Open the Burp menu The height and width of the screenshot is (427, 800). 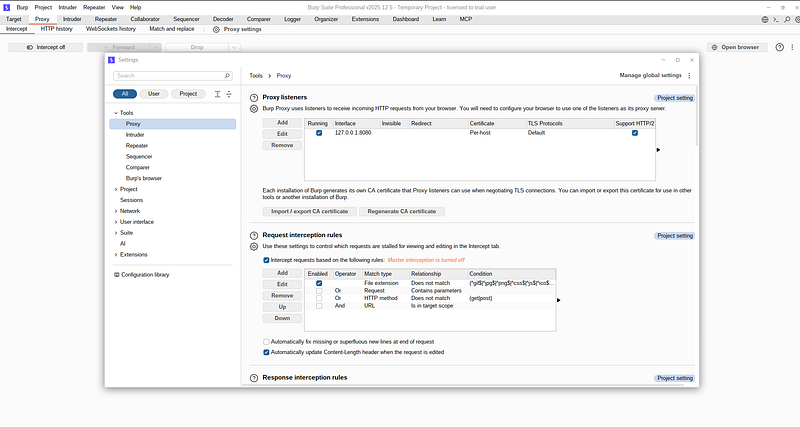click(x=22, y=8)
